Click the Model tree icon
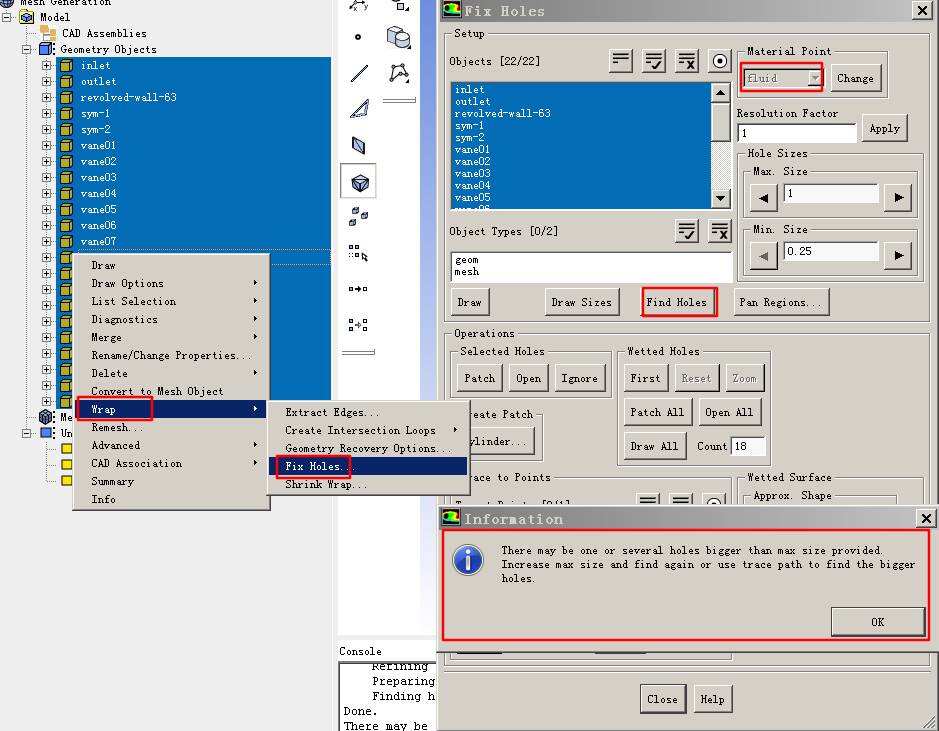This screenshot has width=939, height=731. click(27, 17)
